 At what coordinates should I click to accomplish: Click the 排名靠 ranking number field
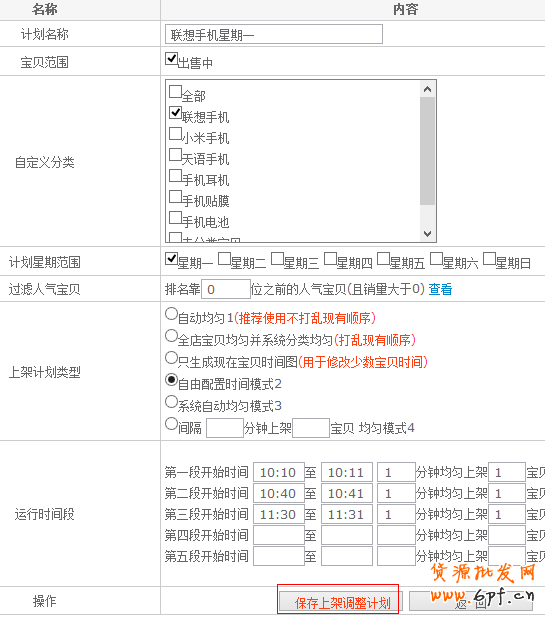[x=226, y=289]
